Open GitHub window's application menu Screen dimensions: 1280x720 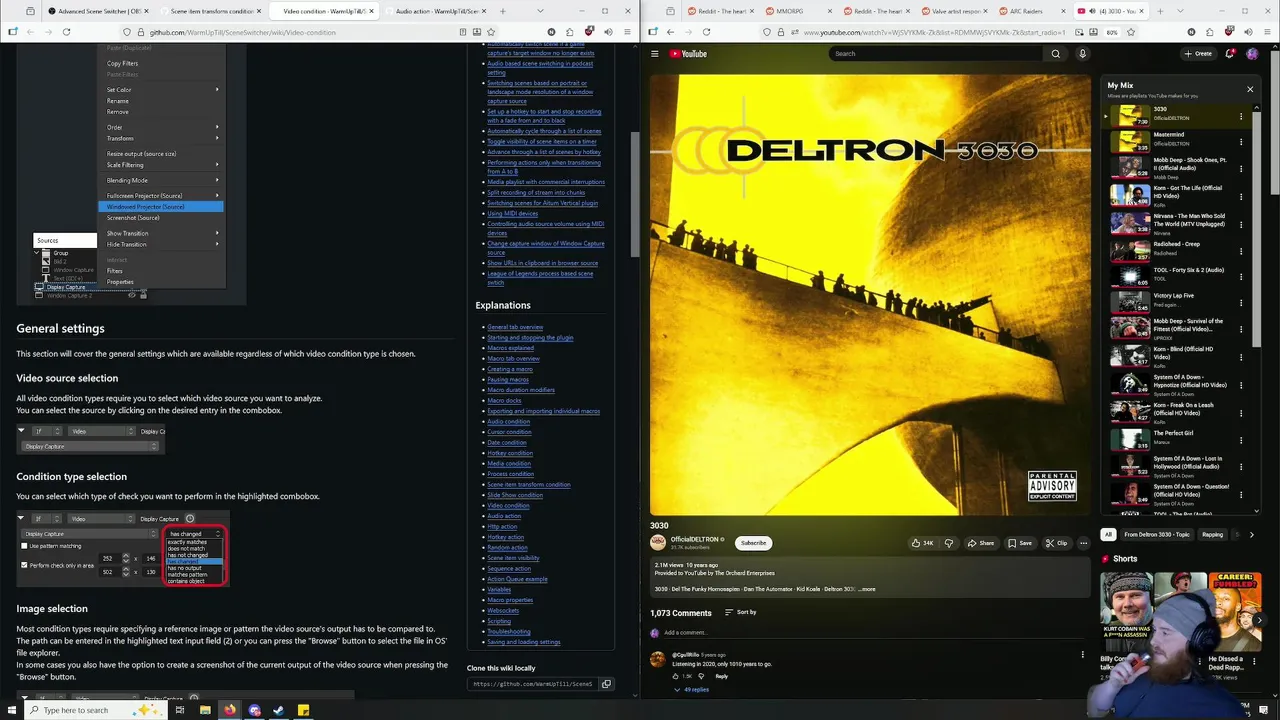tap(626, 32)
